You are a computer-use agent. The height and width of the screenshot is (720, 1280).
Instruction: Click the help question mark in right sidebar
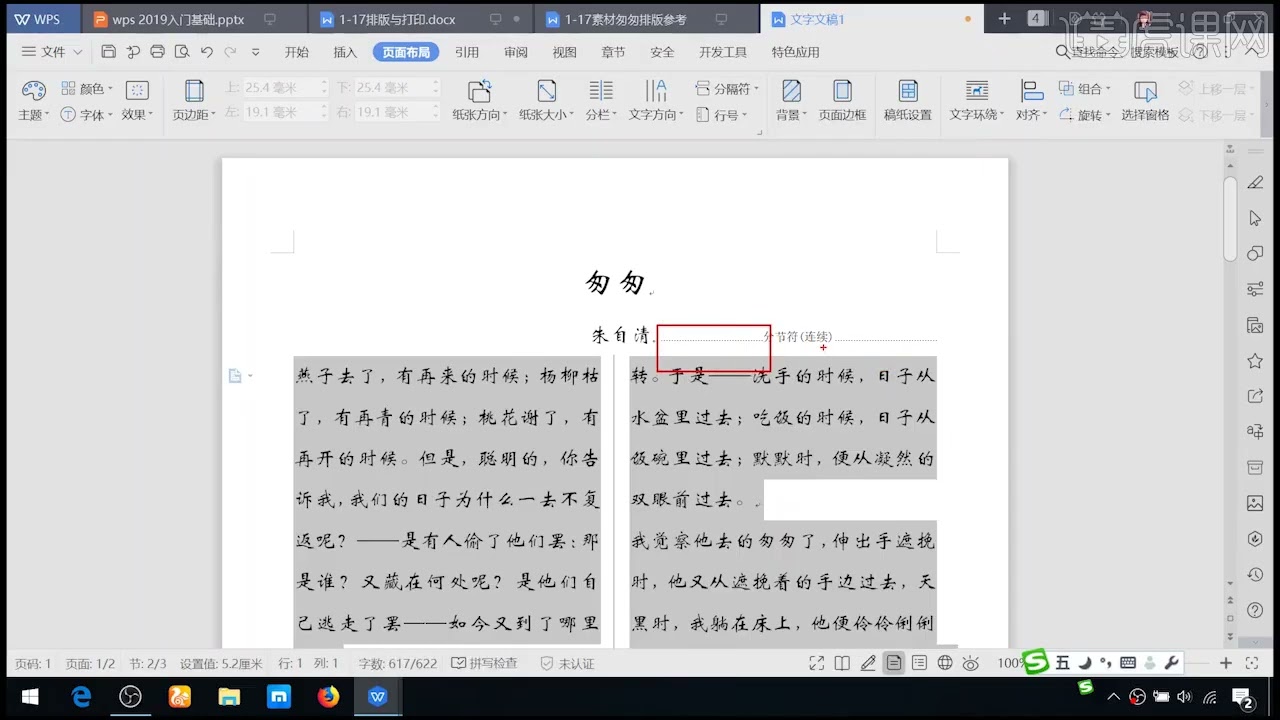coord(1255,610)
